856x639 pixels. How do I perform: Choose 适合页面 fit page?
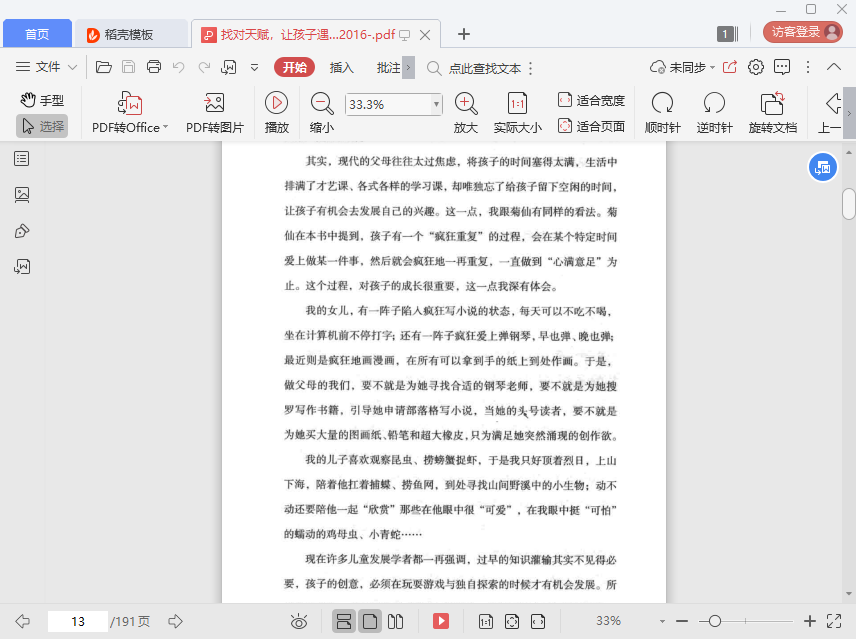coord(591,126)
